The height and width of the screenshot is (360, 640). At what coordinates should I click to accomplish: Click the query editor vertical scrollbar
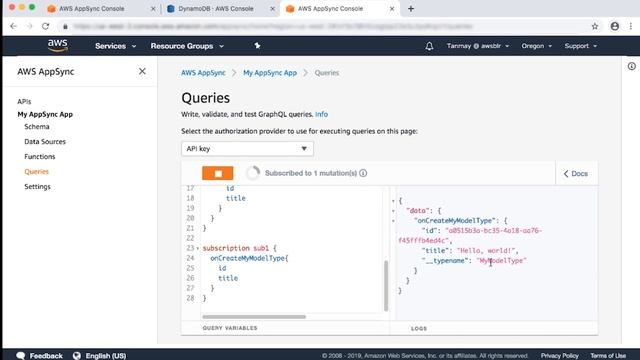click(386, 286)
